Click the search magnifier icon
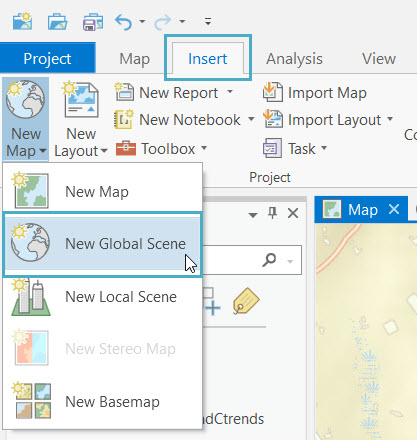Screen dimensions: 417x440 tap(269, 260)
